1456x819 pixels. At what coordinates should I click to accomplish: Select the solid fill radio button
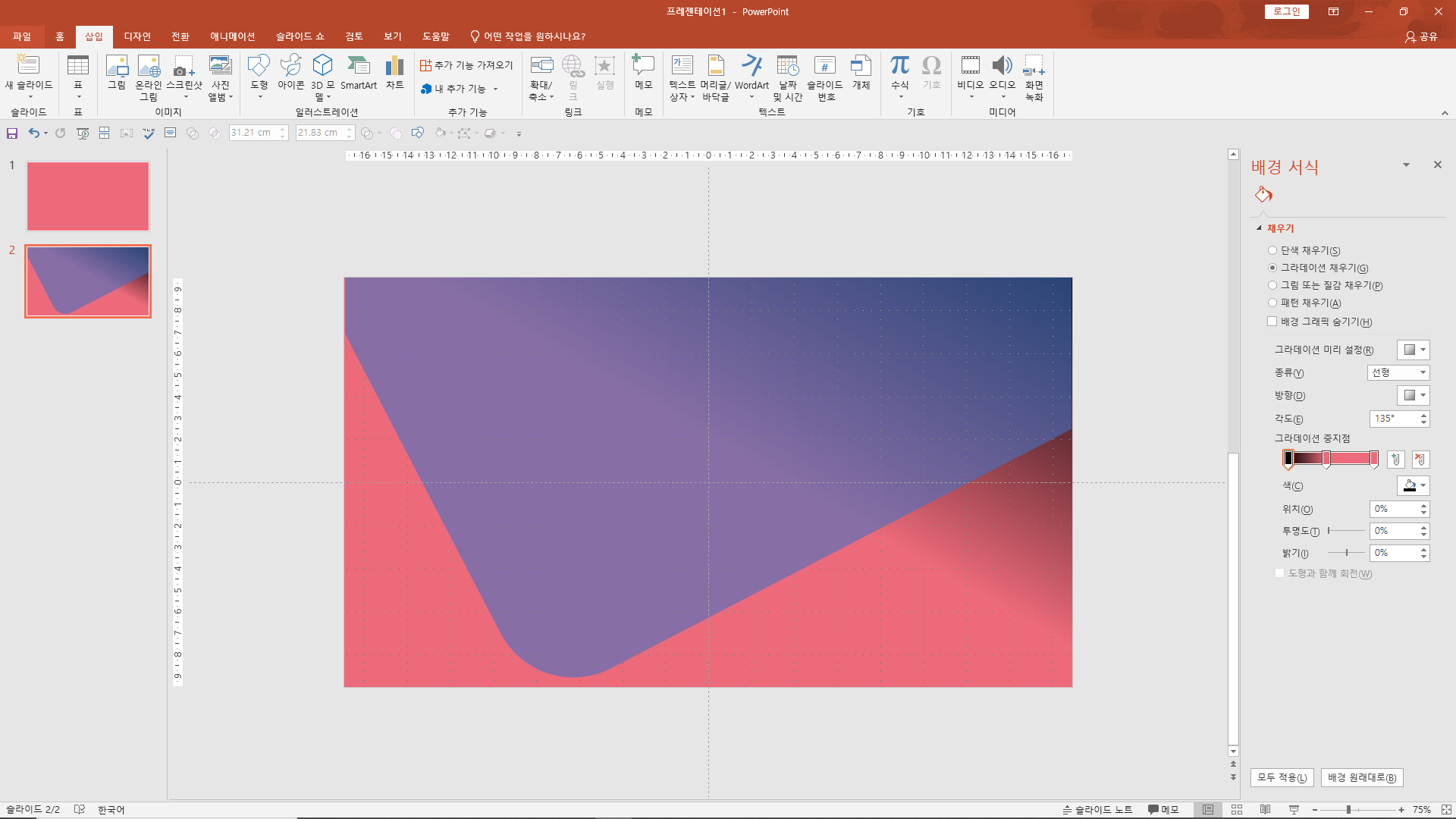[1272, 250]
